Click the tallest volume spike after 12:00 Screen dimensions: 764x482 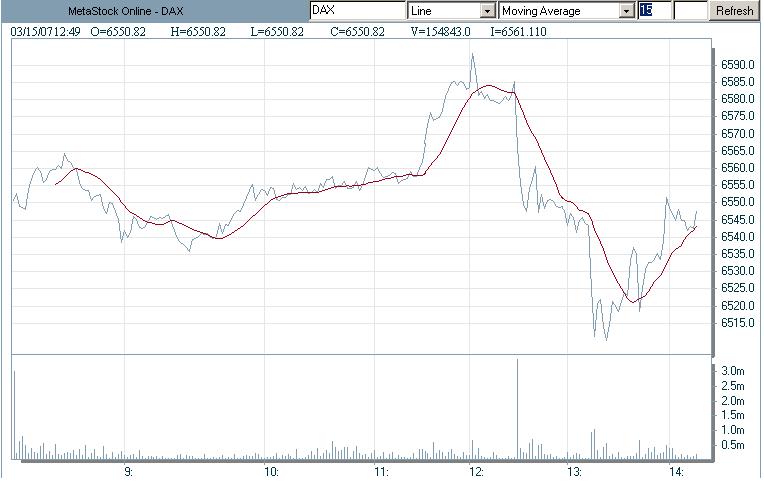517,408
